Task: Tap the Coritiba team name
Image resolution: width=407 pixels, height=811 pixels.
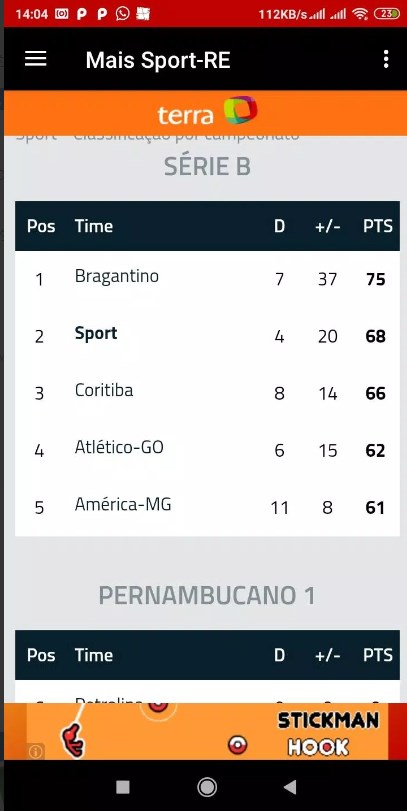Action: tap(104, 390)
